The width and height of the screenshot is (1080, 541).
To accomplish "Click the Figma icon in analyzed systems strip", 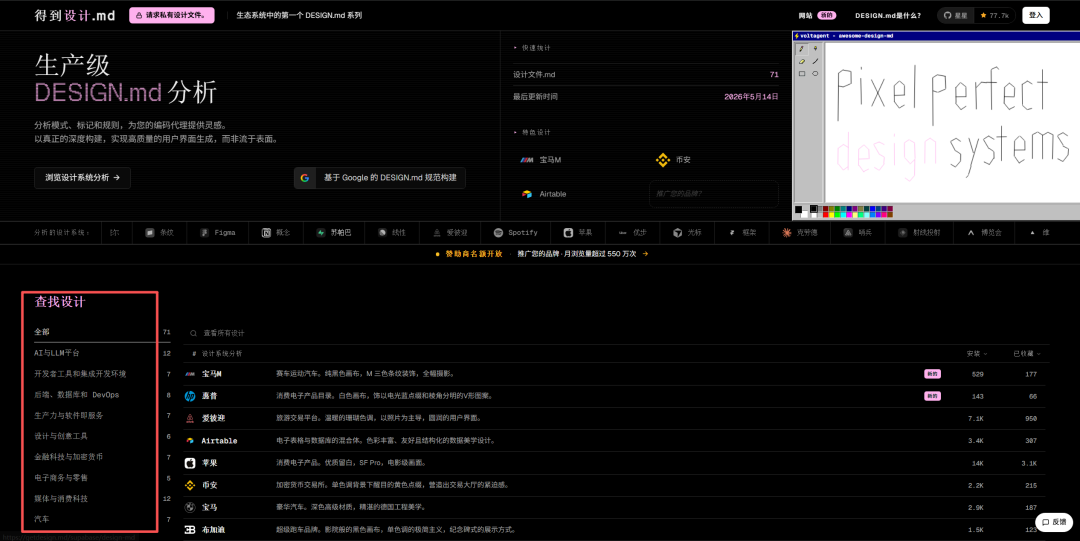I will [204, 233].
